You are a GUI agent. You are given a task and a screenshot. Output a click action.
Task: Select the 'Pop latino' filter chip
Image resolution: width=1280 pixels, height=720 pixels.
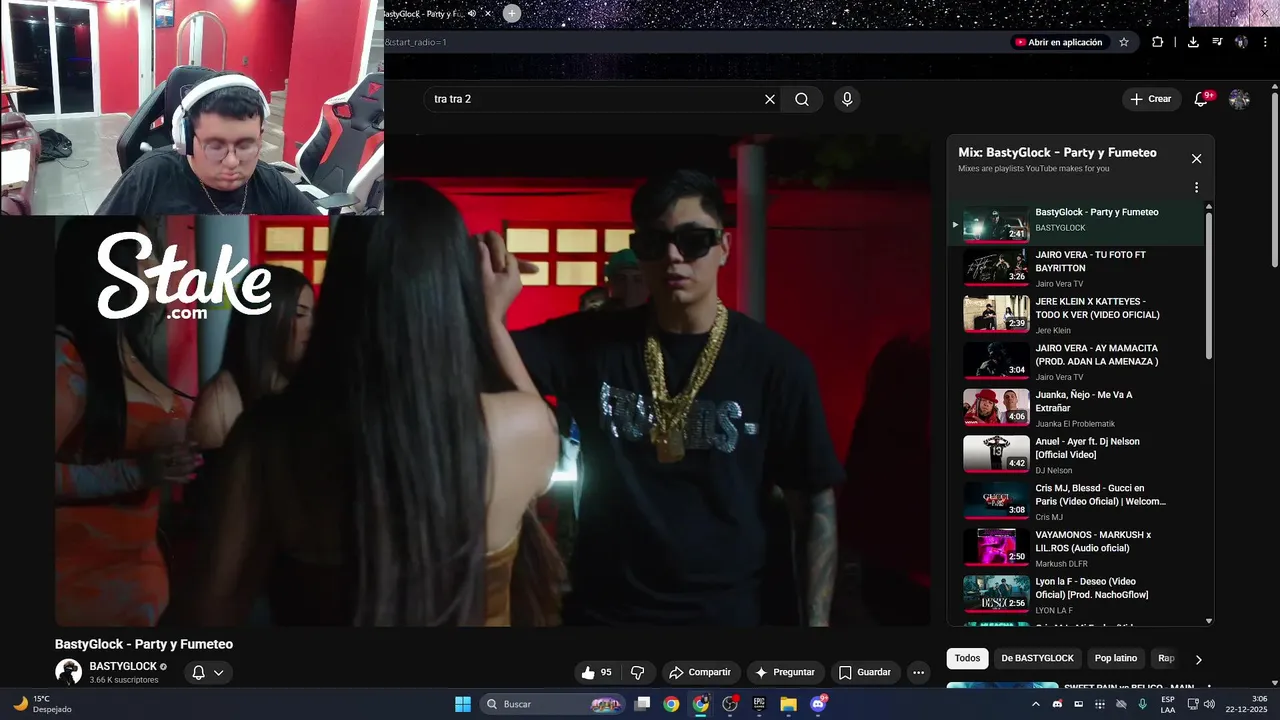coord(1115,658)
